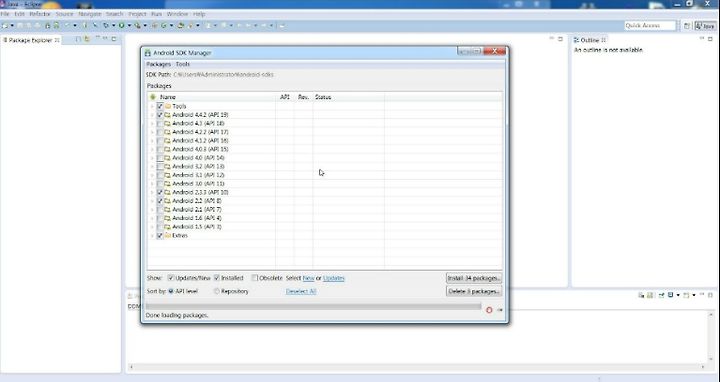
Task: Expand the Android 4.2.2 (API 17) group
Action: (x=152, y=132)
